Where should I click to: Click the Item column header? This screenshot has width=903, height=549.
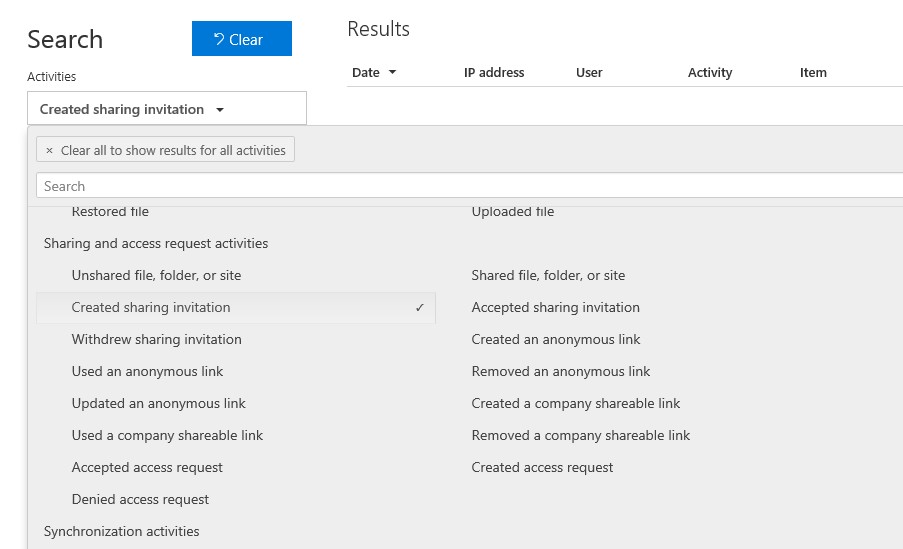tap(813, 73)
